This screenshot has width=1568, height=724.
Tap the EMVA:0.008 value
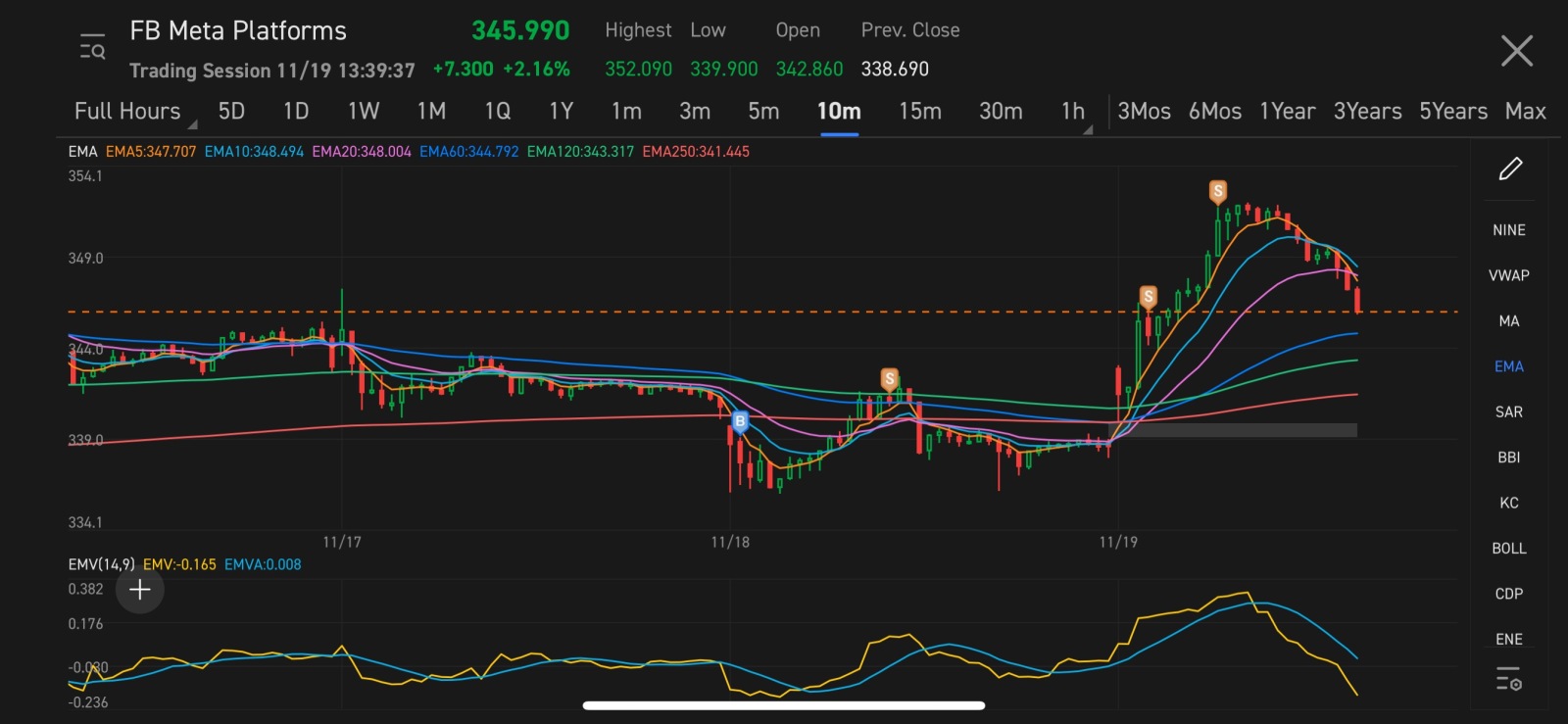(263, 564)
